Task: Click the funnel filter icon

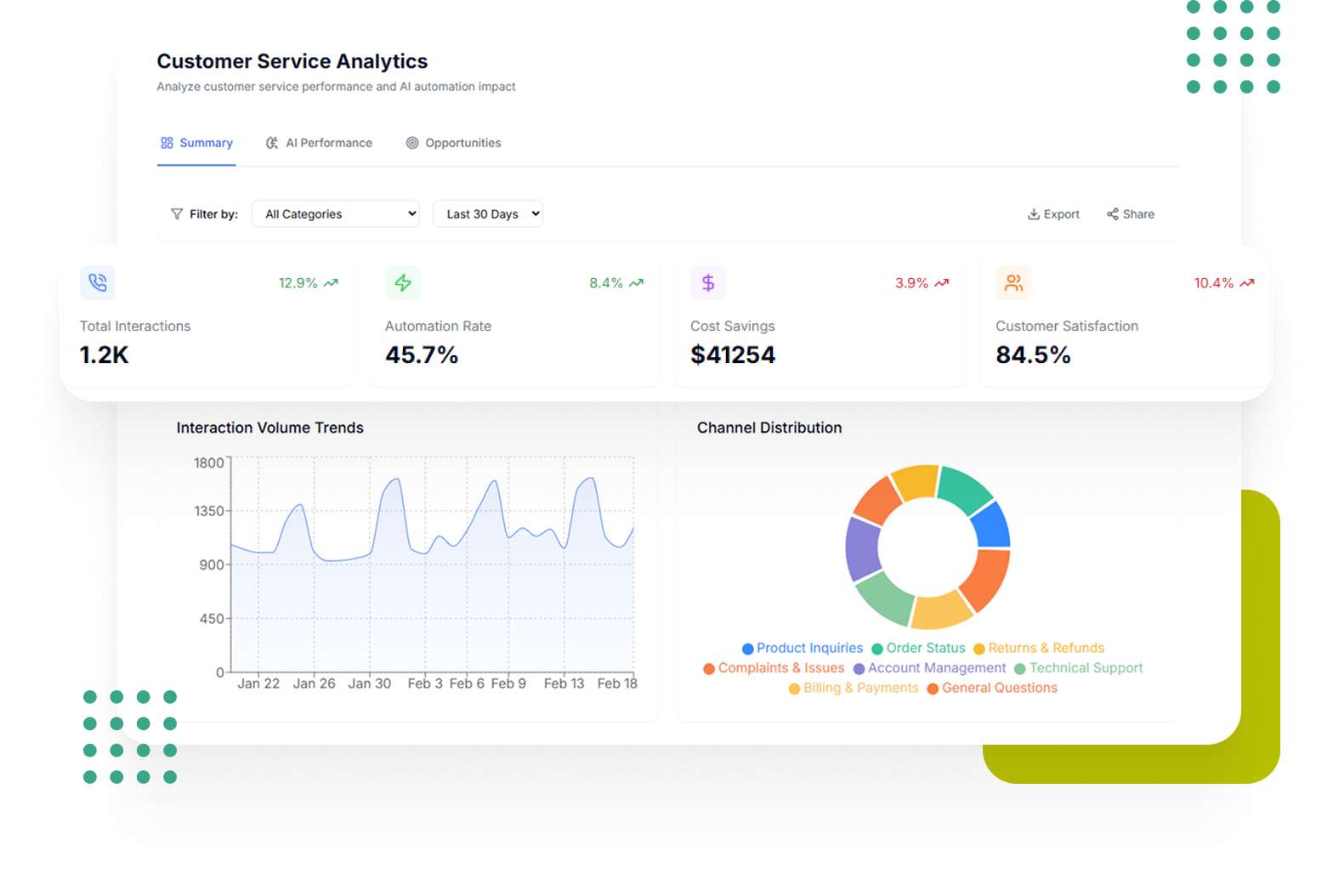Action: 177,214
